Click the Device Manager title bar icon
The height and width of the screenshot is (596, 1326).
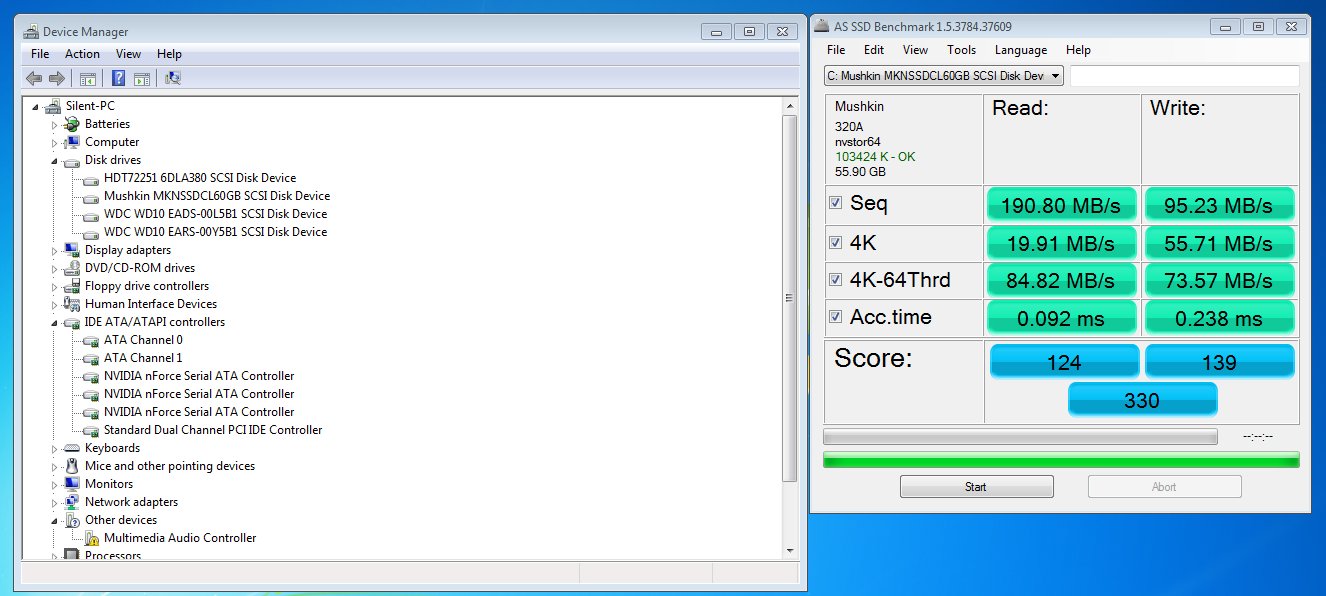[x=31, y=32]
